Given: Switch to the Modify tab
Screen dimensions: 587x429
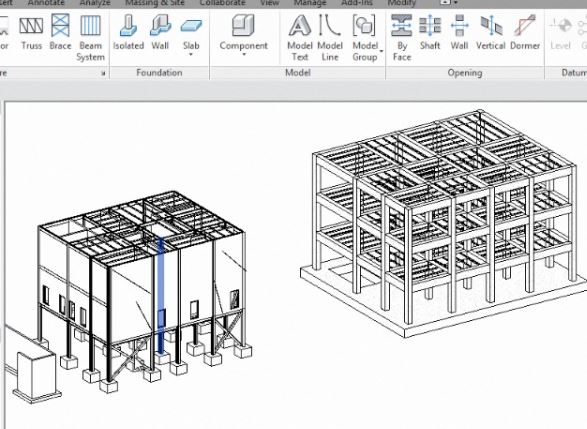Looking at the screenshot, I should pyautogui.click(x=401, y=3).
